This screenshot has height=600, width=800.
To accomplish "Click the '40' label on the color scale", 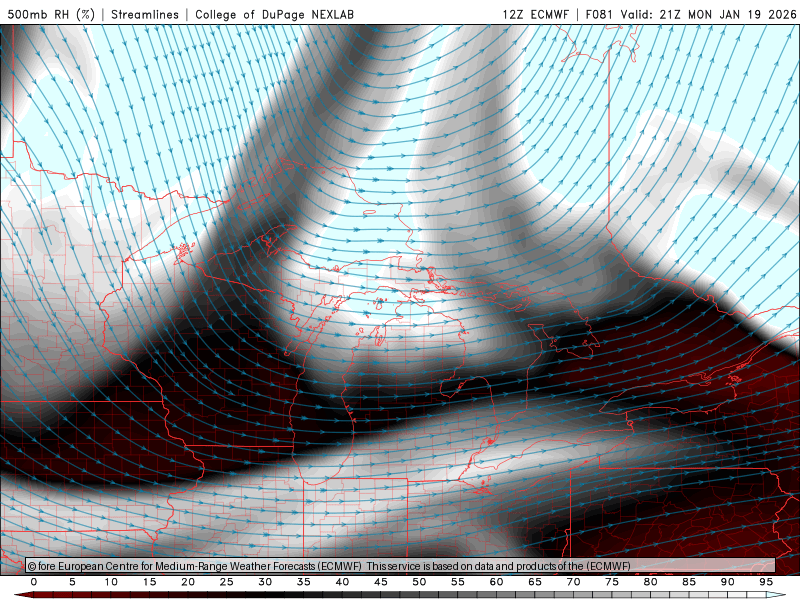I will click(342, 582).
